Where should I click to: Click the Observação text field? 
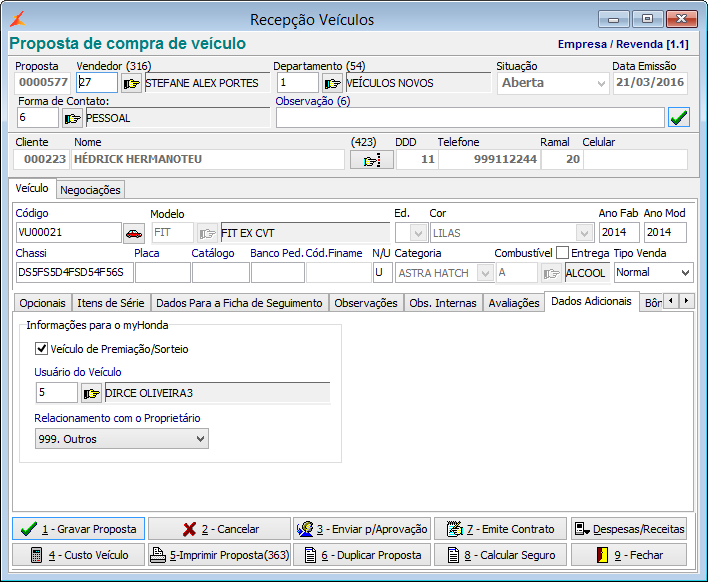click(x=470, y=118)
